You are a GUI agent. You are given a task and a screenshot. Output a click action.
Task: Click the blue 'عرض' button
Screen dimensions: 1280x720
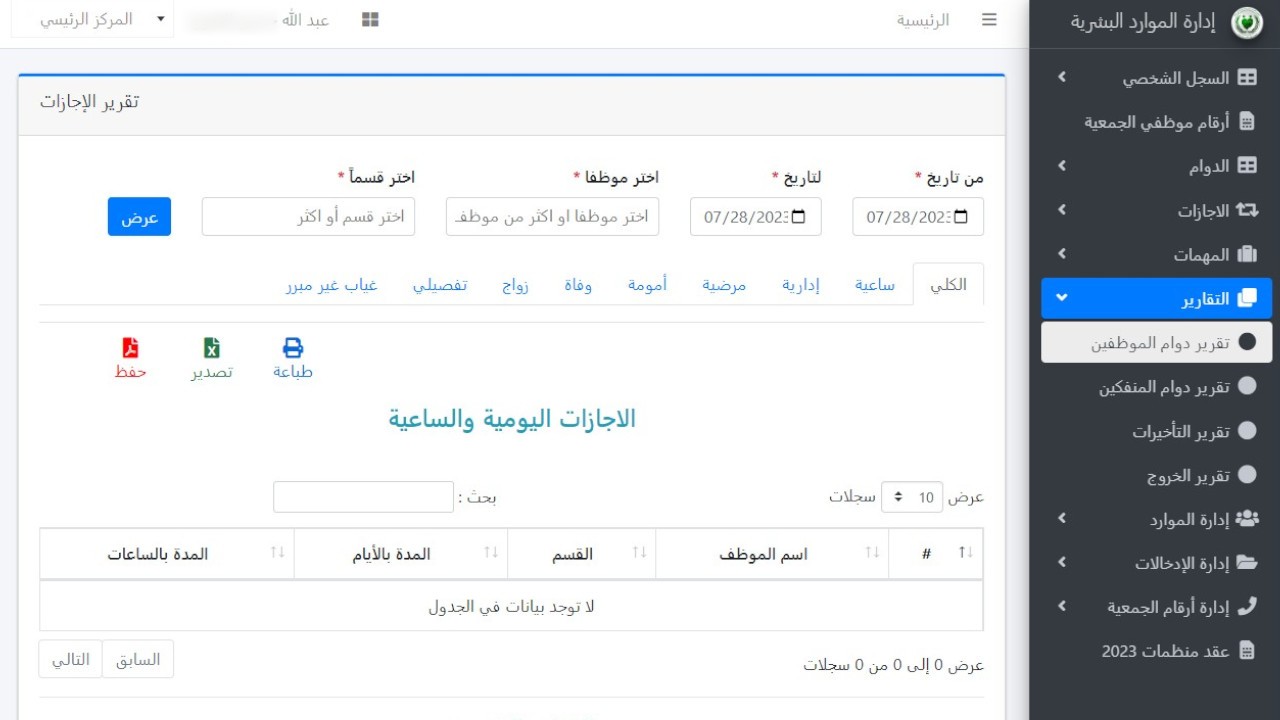[x=139, y=217]
